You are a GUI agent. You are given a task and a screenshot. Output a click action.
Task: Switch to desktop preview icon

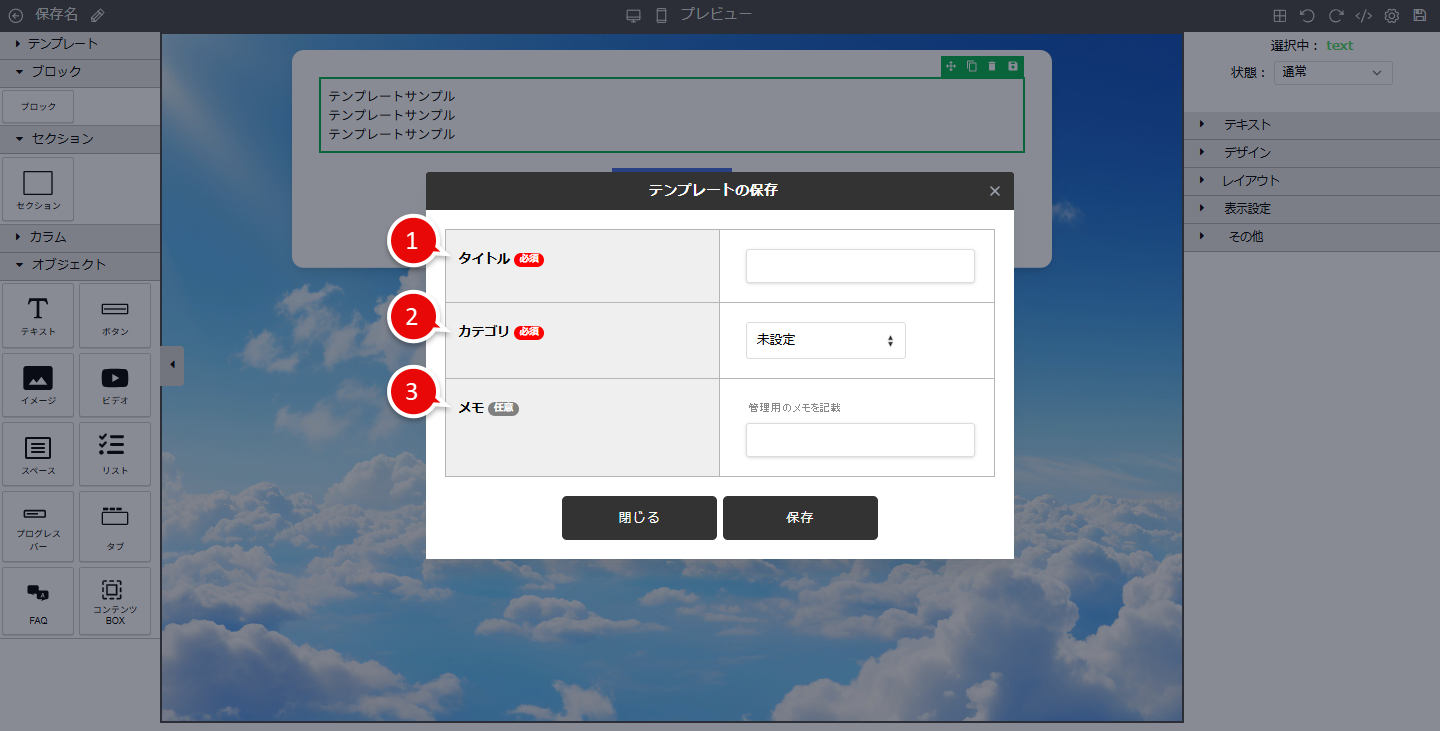coord(633,15)
